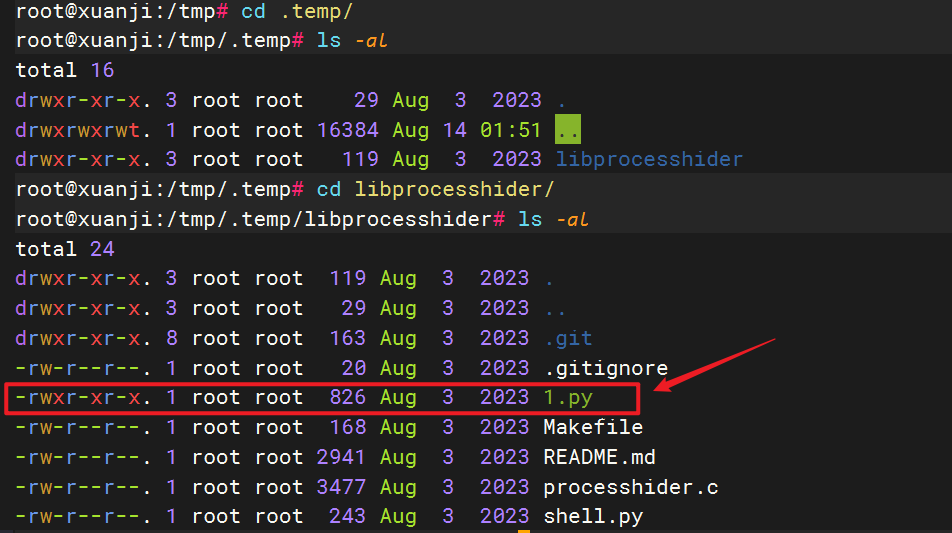Click the size '163' of .git directory
952x533 pixels.
tap(348, 338)
